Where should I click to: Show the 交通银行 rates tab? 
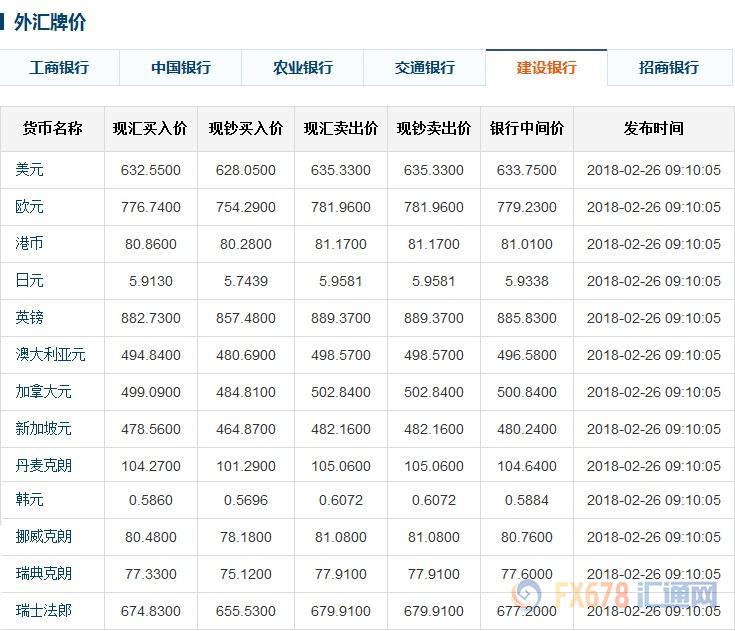(x=424, y=68)
